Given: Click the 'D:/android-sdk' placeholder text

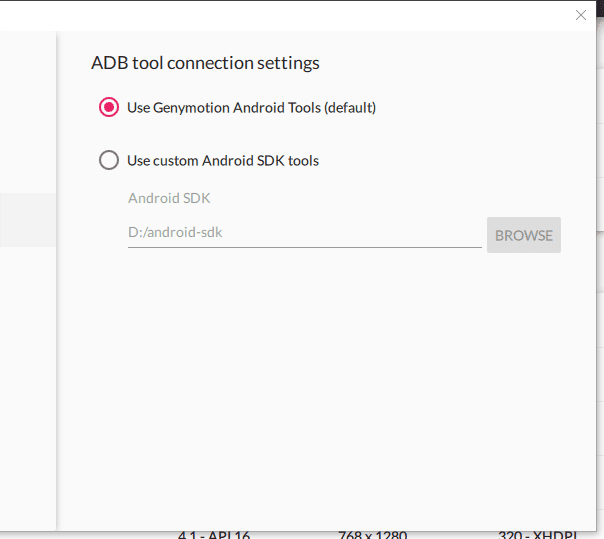Looking at the screenshot, I should pyautogui.click(x=174, y=233).
